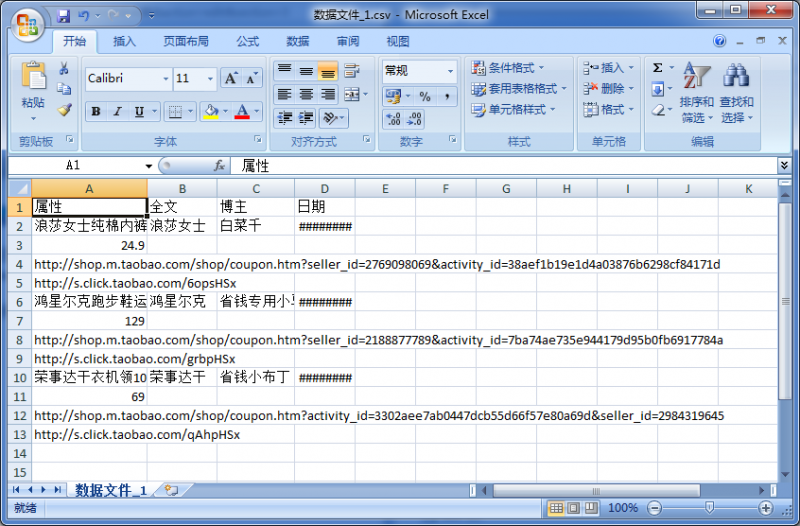
Task: Decrease decimal places
Action: click(x=414, y=119)
